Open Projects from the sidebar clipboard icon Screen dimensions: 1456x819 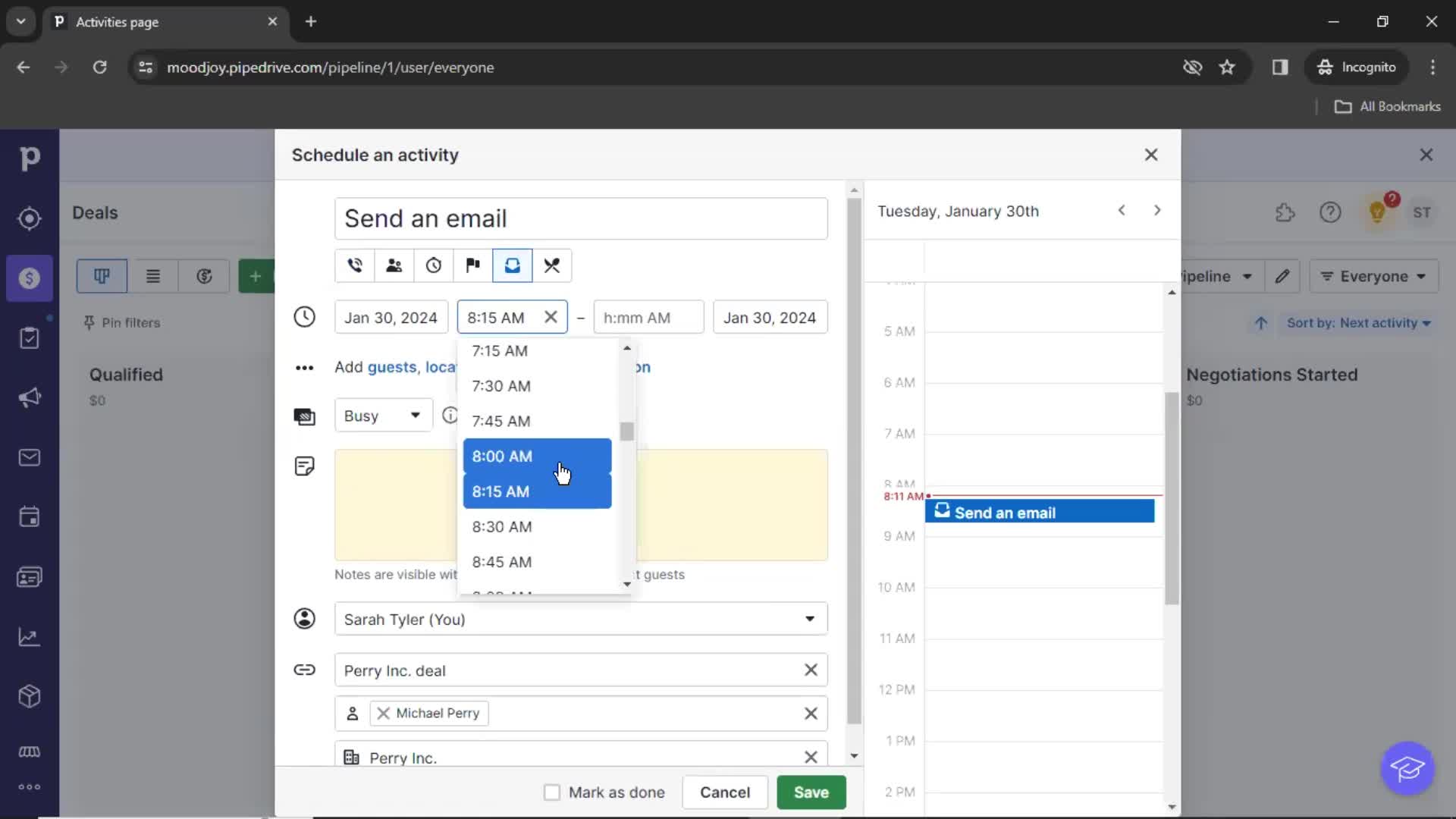click(x=30, y=337)
